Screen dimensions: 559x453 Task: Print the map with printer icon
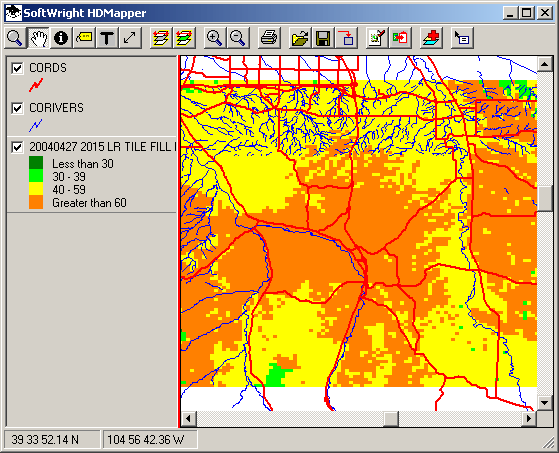(x=269, y=38)
